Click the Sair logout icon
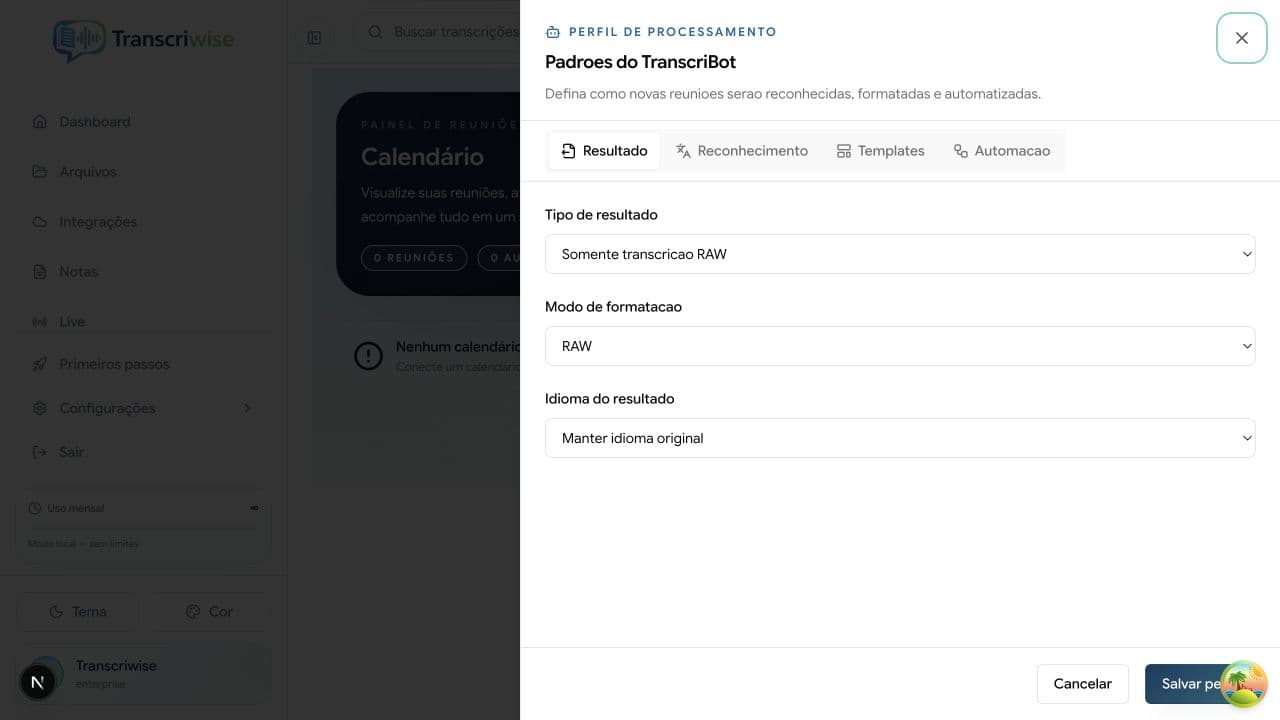The height and width of the screenshot is (720, 1280). tap(40, 452)
